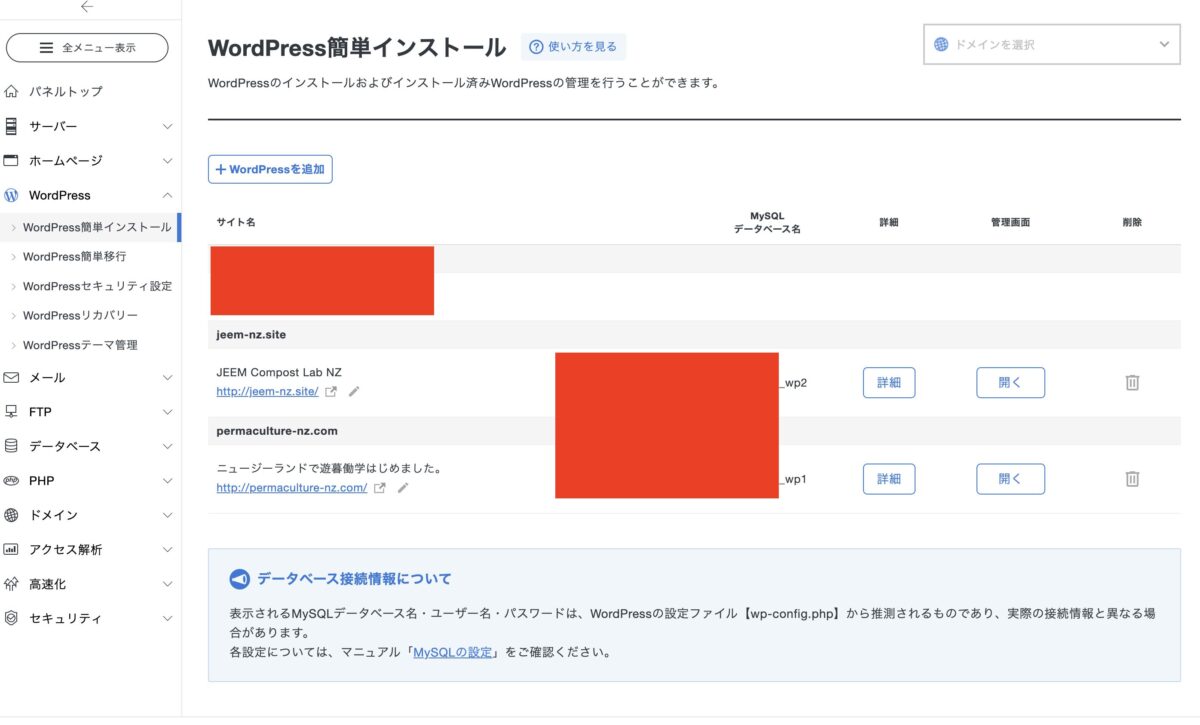Expand the サーバー menu chevron
Image resolution: width=1200 pixels, height=725 pixels.
click(167, 126)
